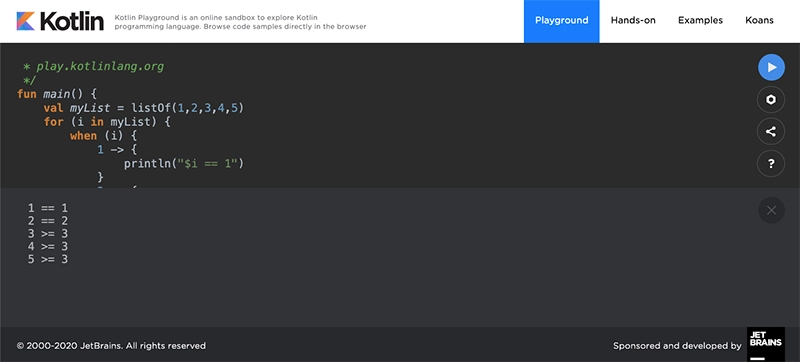Click the println statement in the code
This screenshot has height=362, width=800.
coord(184,164)
